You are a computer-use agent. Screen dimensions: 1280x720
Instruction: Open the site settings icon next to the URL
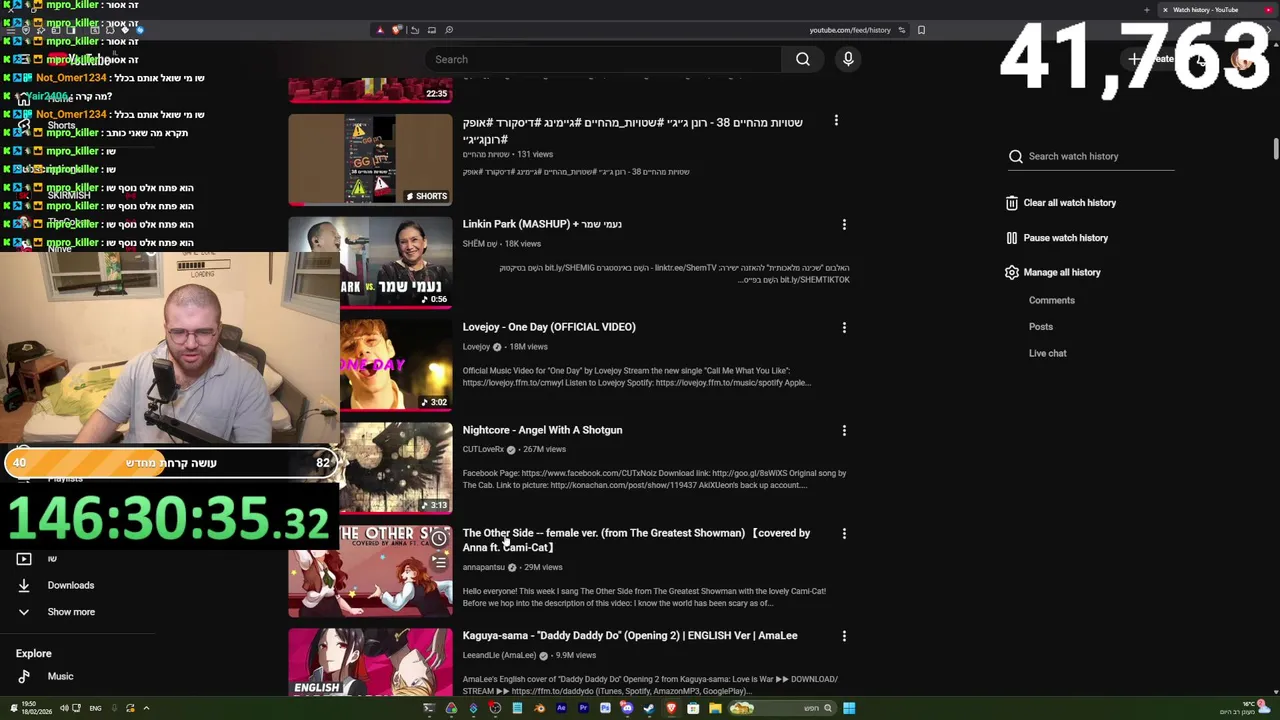(901, 30)
